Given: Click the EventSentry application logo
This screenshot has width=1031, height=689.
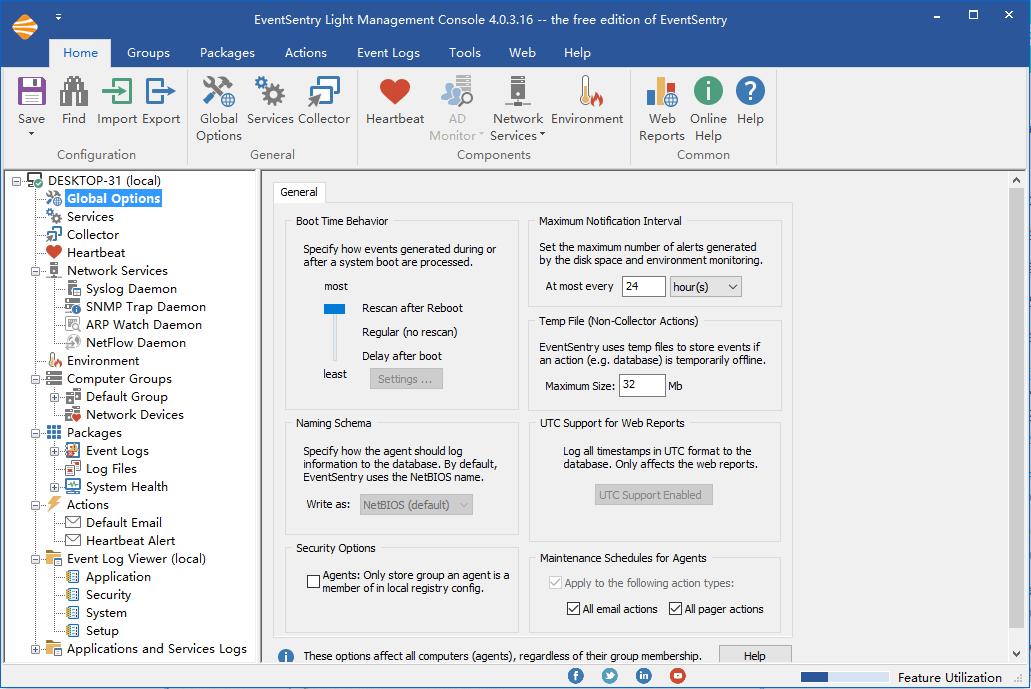Looking at the screenshot, I should [25, 26].
